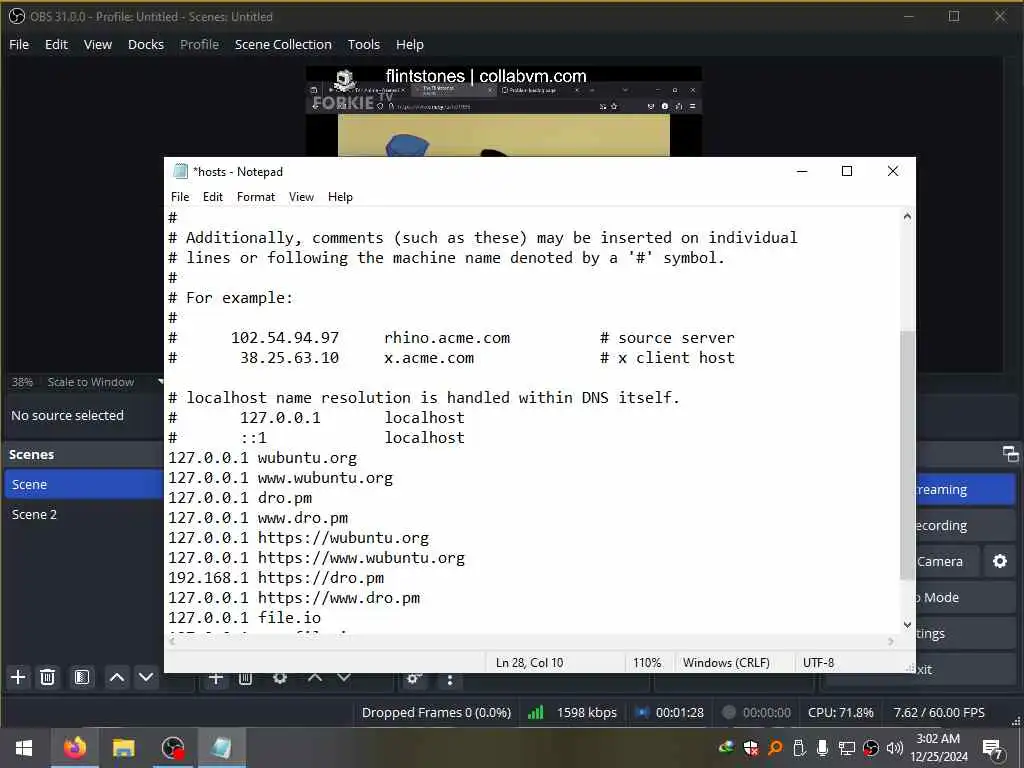Open the Notepad File menu
This screenshot has width=1024, height=768.
pos(180,197)
